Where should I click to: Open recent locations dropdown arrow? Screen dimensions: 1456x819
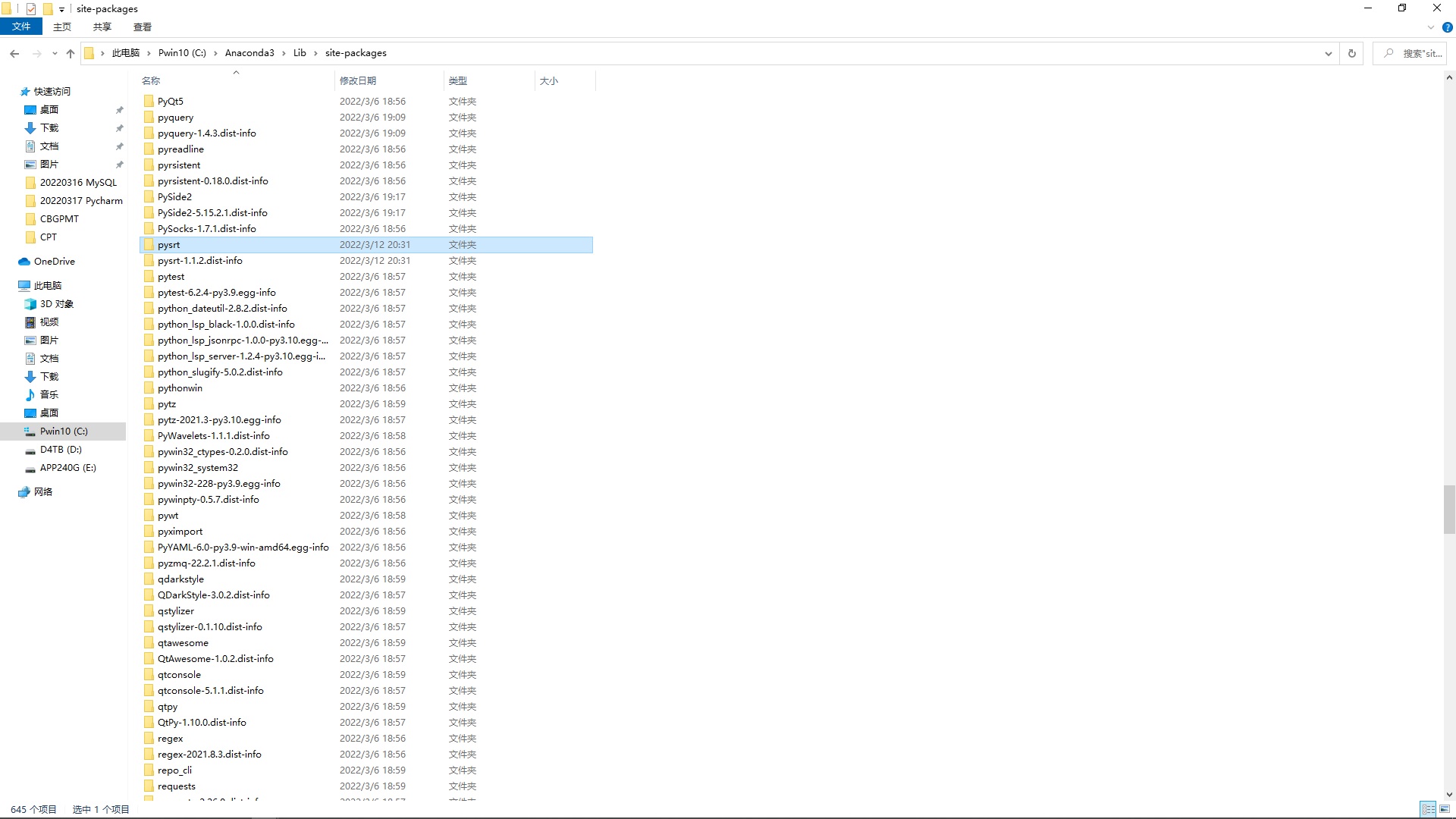pos(55,53)
